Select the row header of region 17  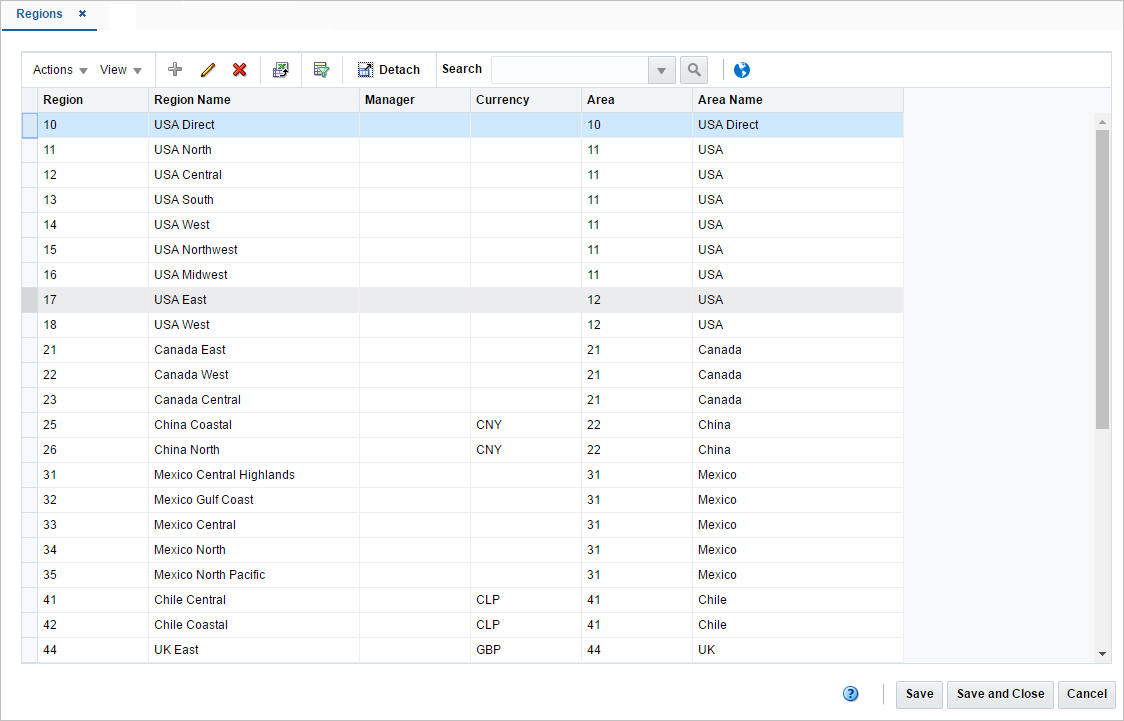(x=29, y=300)
